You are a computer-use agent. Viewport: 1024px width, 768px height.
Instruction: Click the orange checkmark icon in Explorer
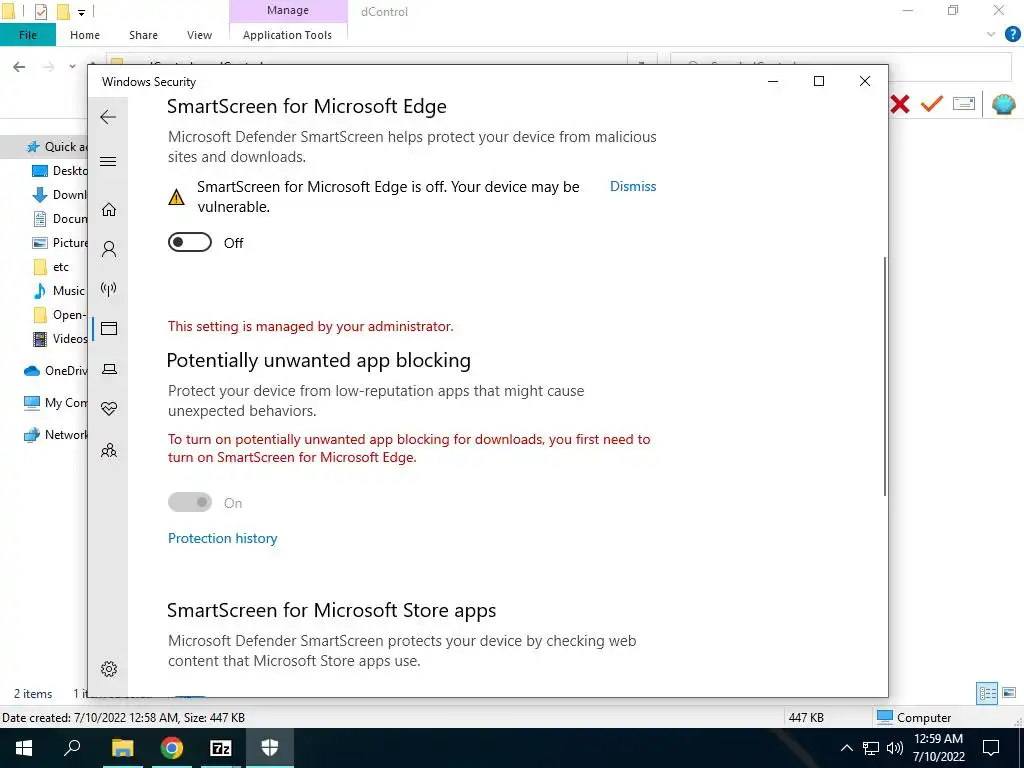click(932, 104)
